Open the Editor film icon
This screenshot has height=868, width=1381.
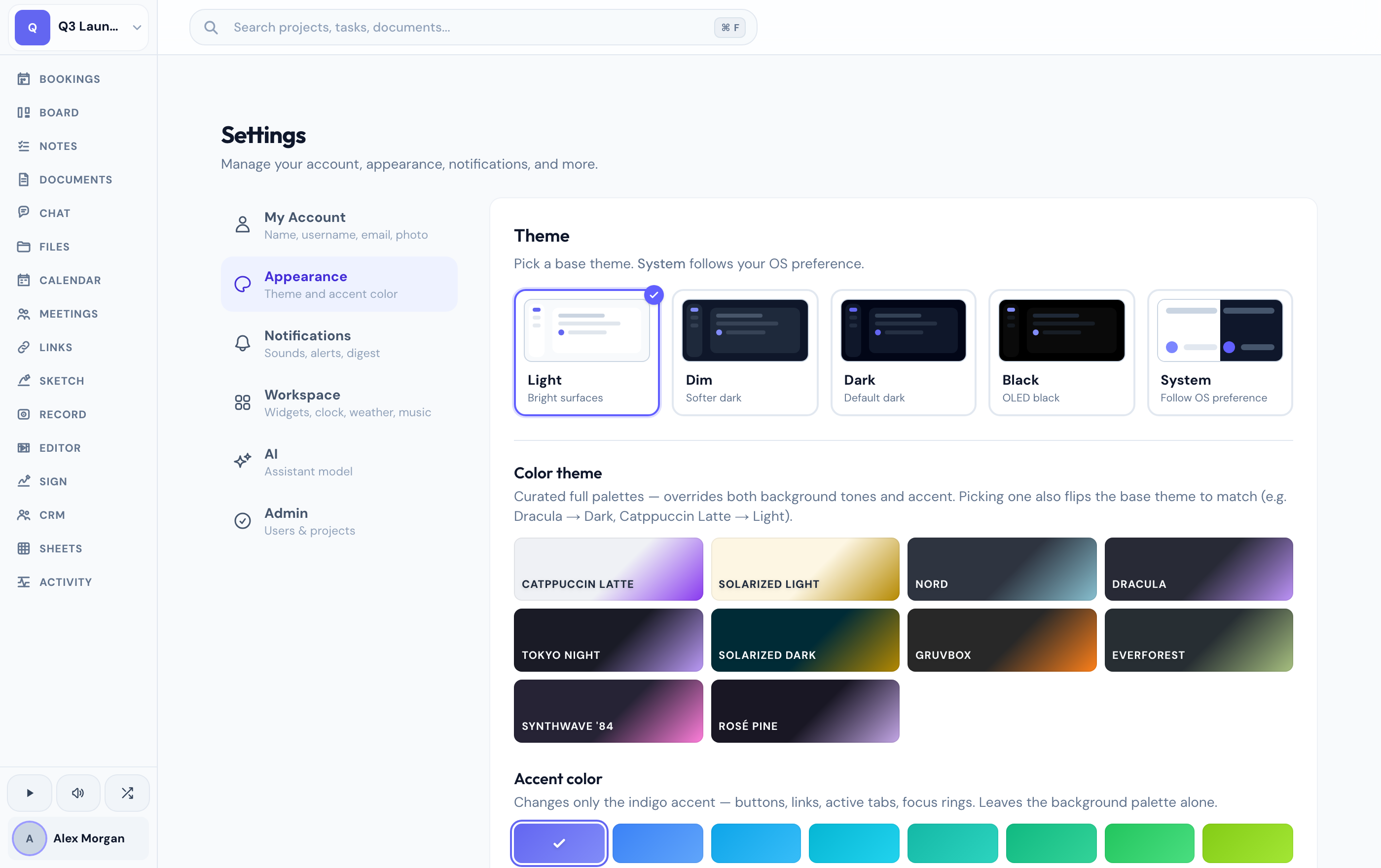(x=24, y=448)
